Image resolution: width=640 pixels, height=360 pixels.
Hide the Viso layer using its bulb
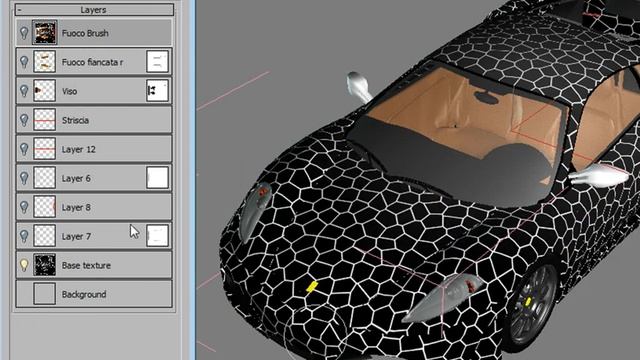(24, 91)
